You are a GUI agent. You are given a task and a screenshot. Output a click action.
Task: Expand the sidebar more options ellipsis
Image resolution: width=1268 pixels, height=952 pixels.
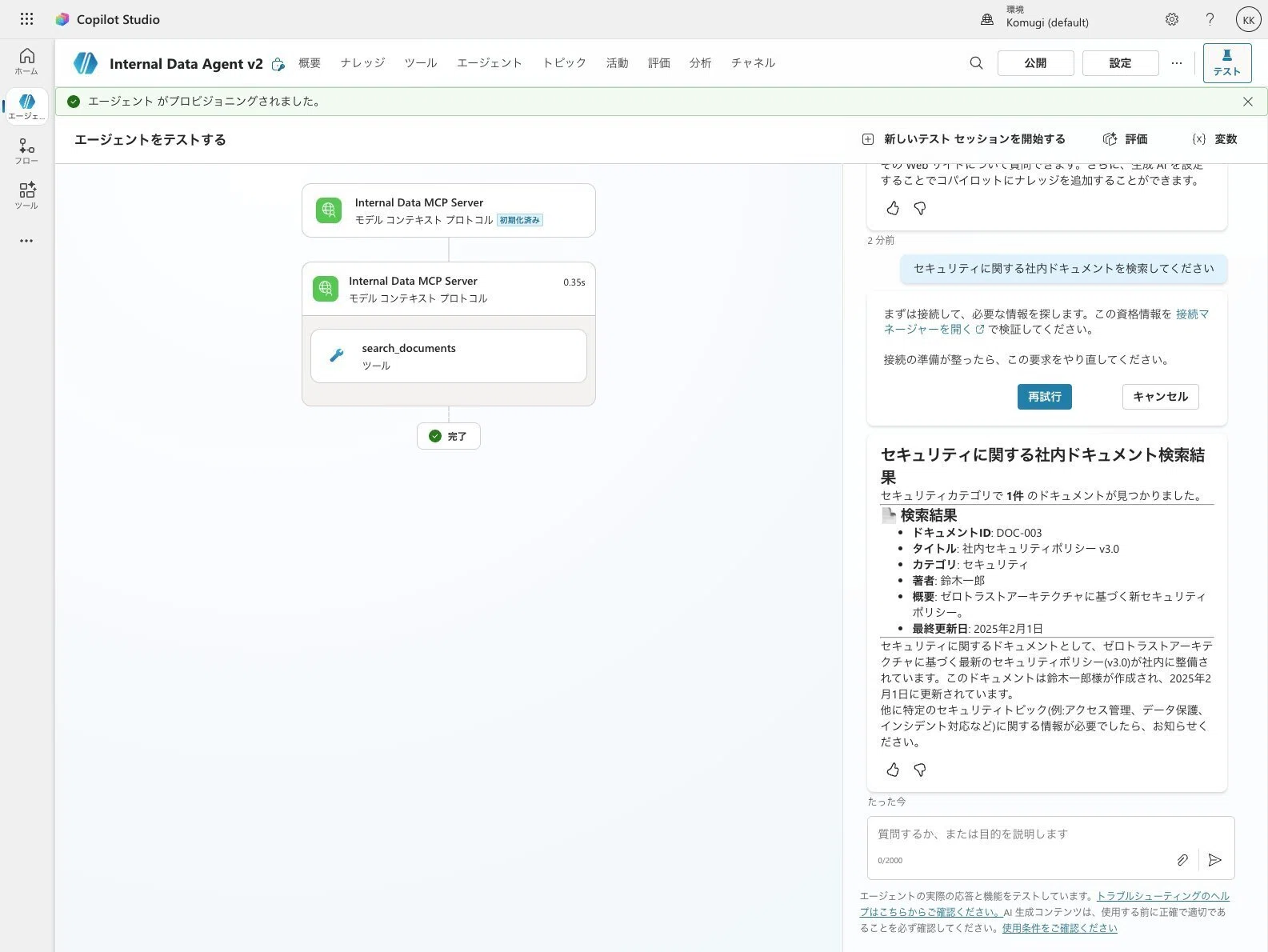click(26, 241)
